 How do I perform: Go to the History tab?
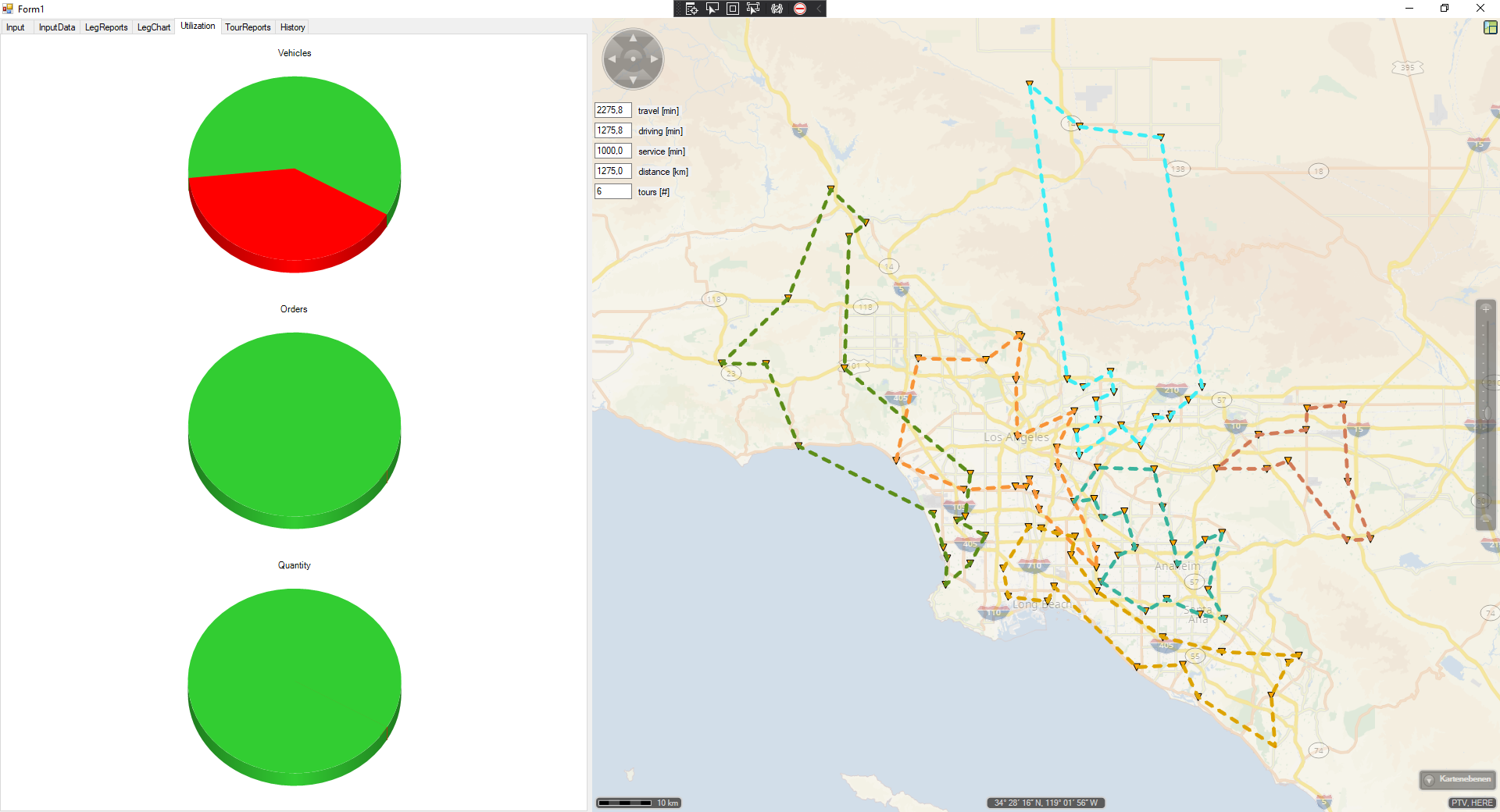(293, 27)
